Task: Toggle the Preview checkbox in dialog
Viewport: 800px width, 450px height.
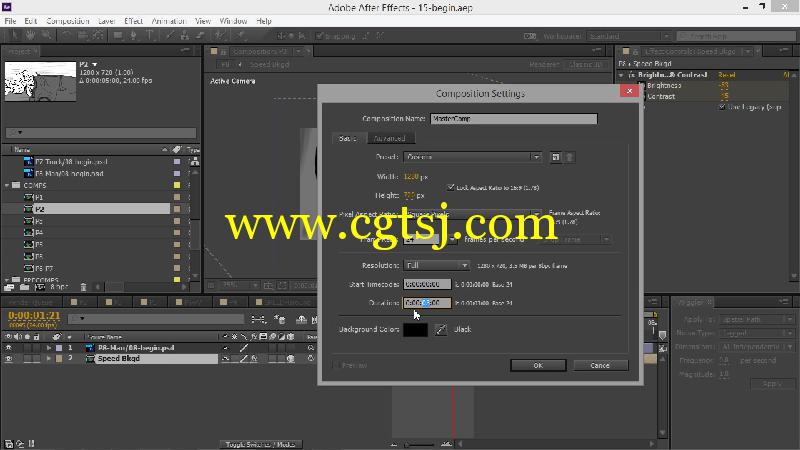Action: (x=336, y=365)
